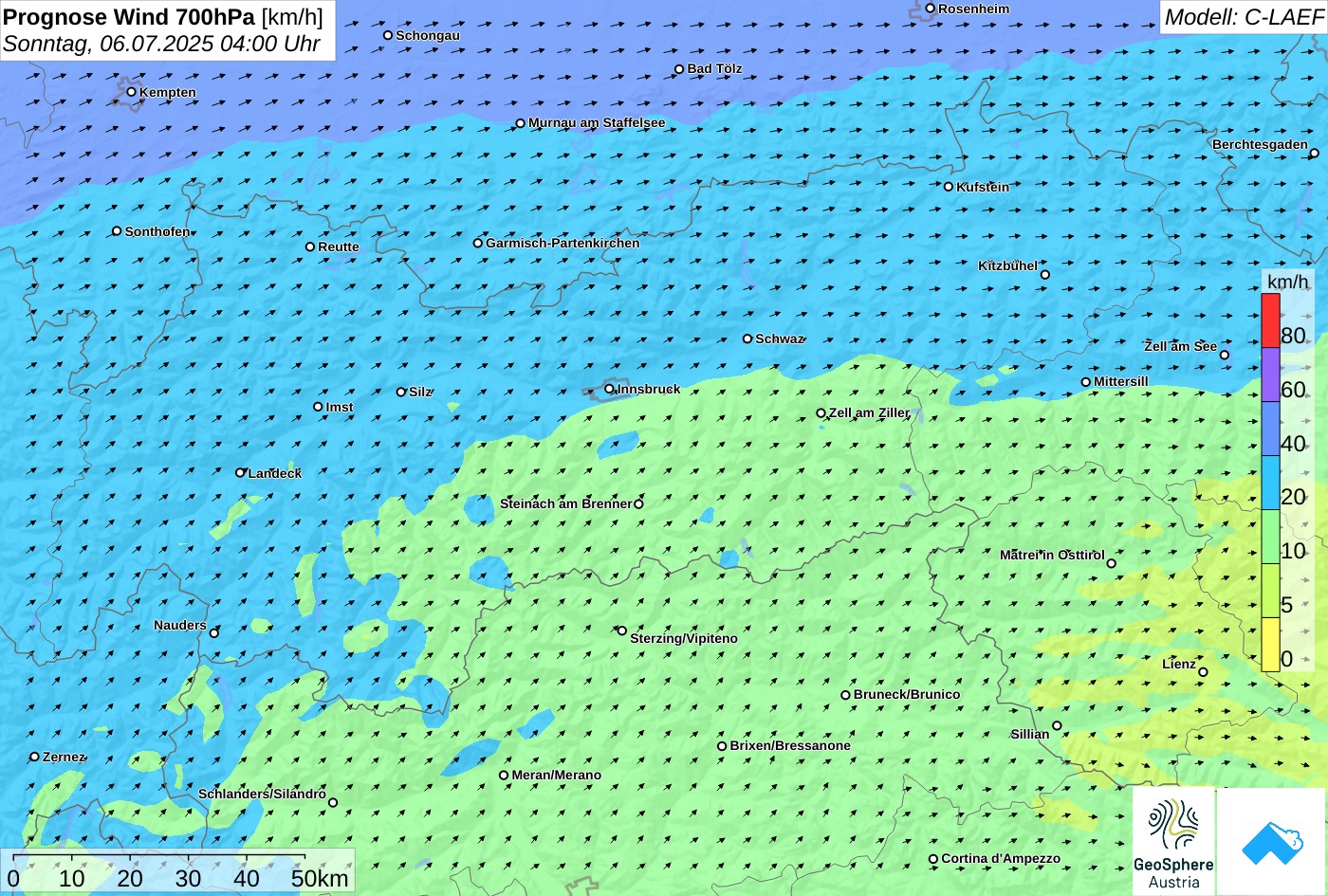1328x896 pixels.
Task: Click the "km/h" legend heading
Action: point(1287,282)
